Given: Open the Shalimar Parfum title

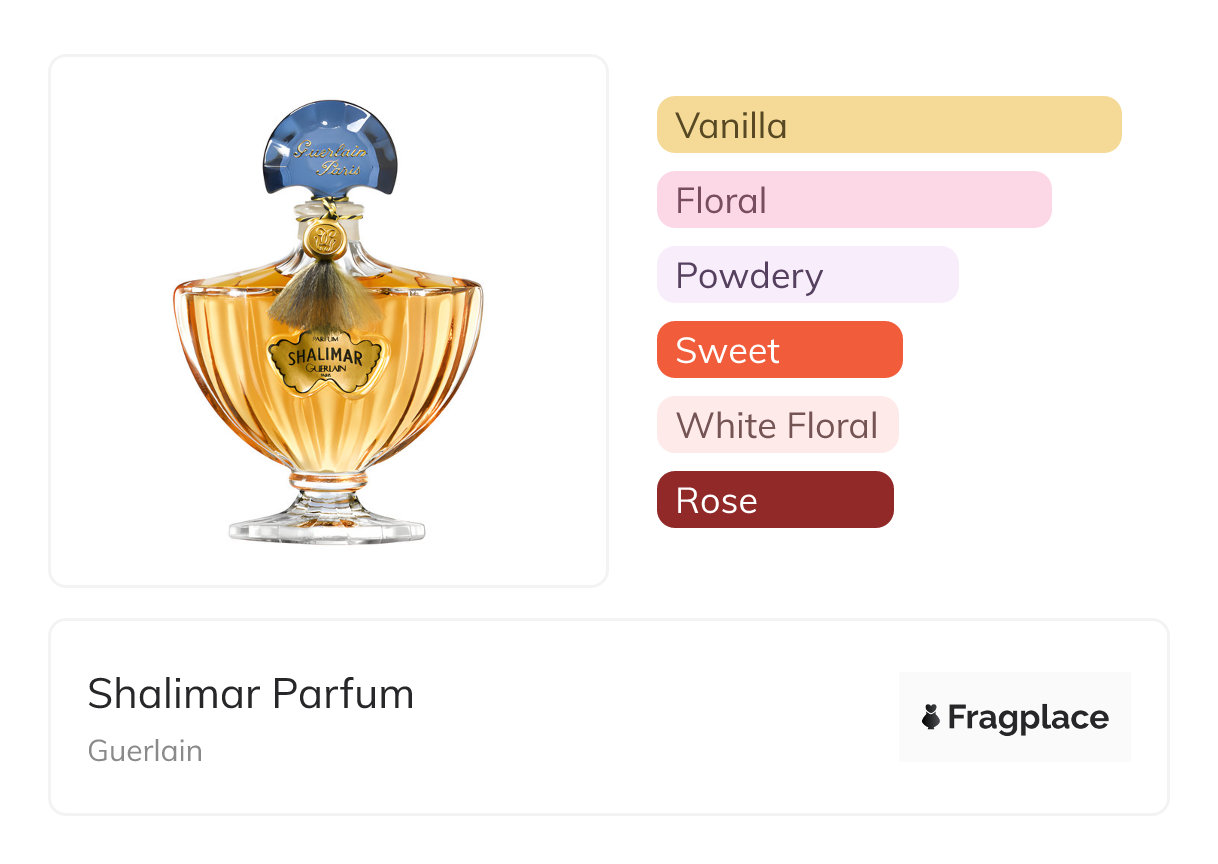Looking at the screenshot, I should coord(250,694).
